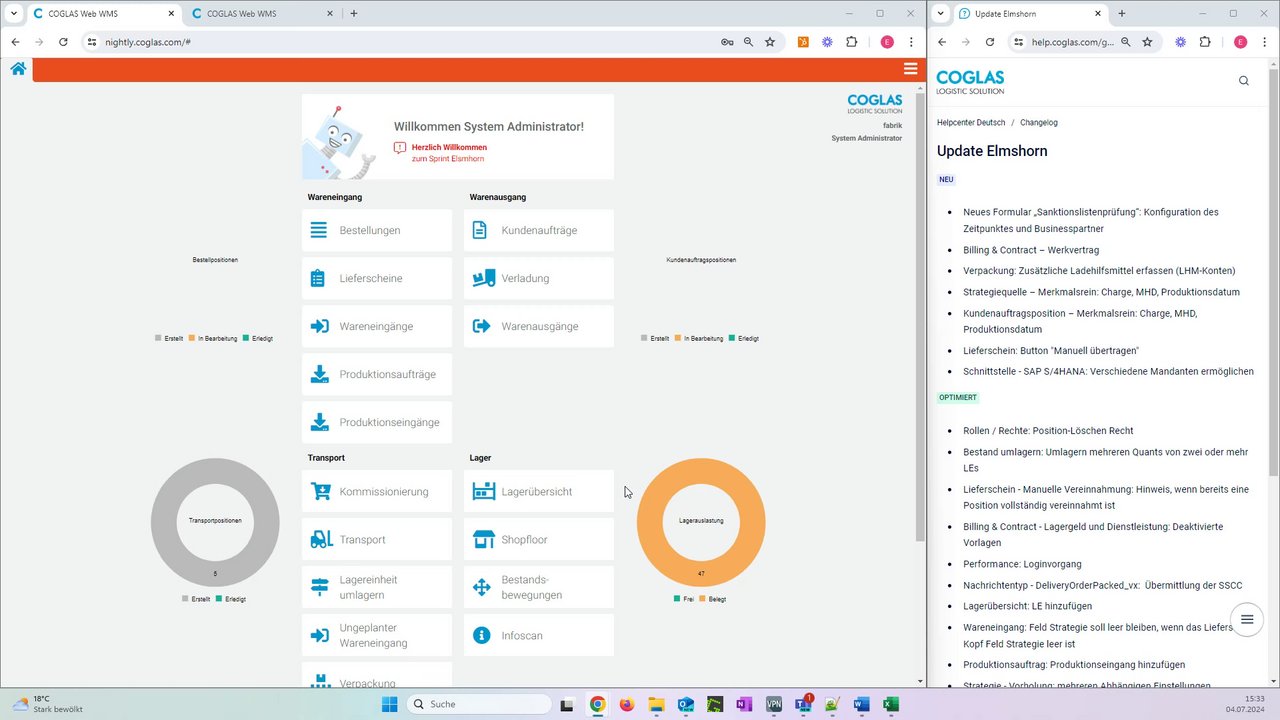Open the Bestandsbewegungen tile
This screenshot has width=1280, height=720.
click(x=539, y=587)
